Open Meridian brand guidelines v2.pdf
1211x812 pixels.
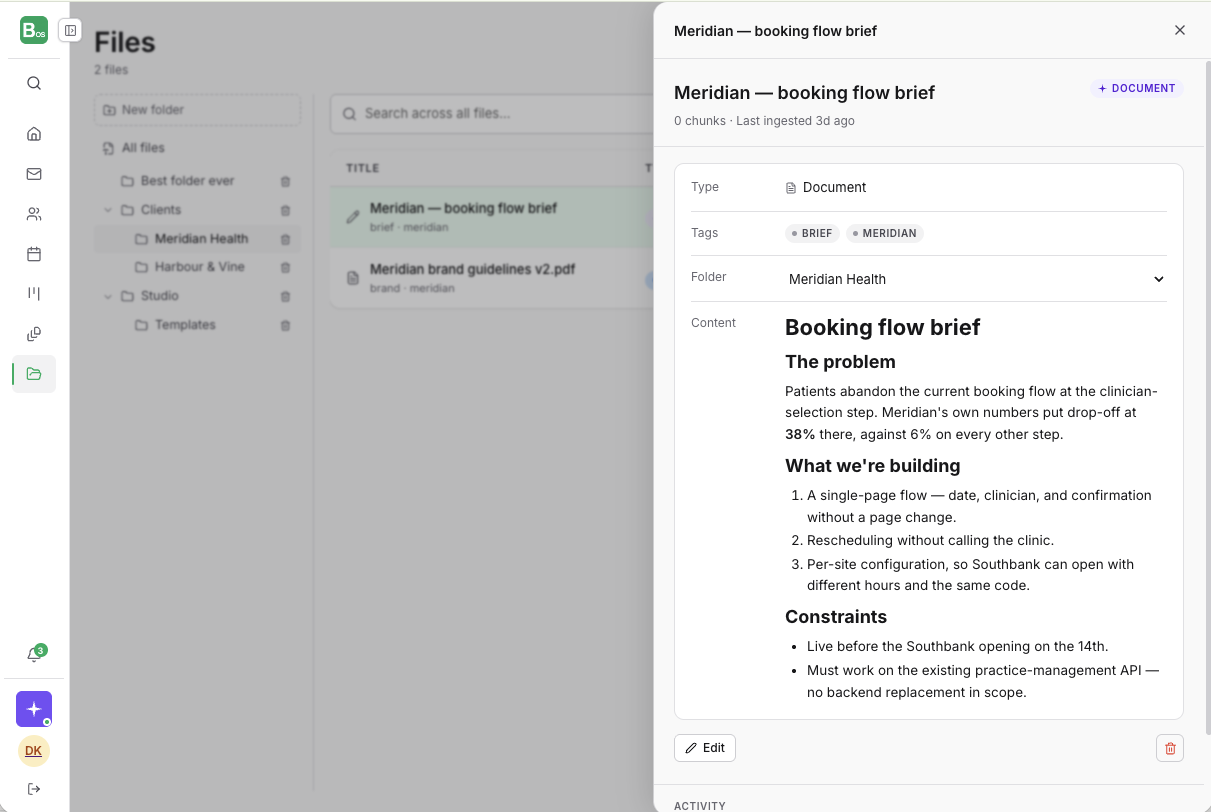[x=472, y=269]
